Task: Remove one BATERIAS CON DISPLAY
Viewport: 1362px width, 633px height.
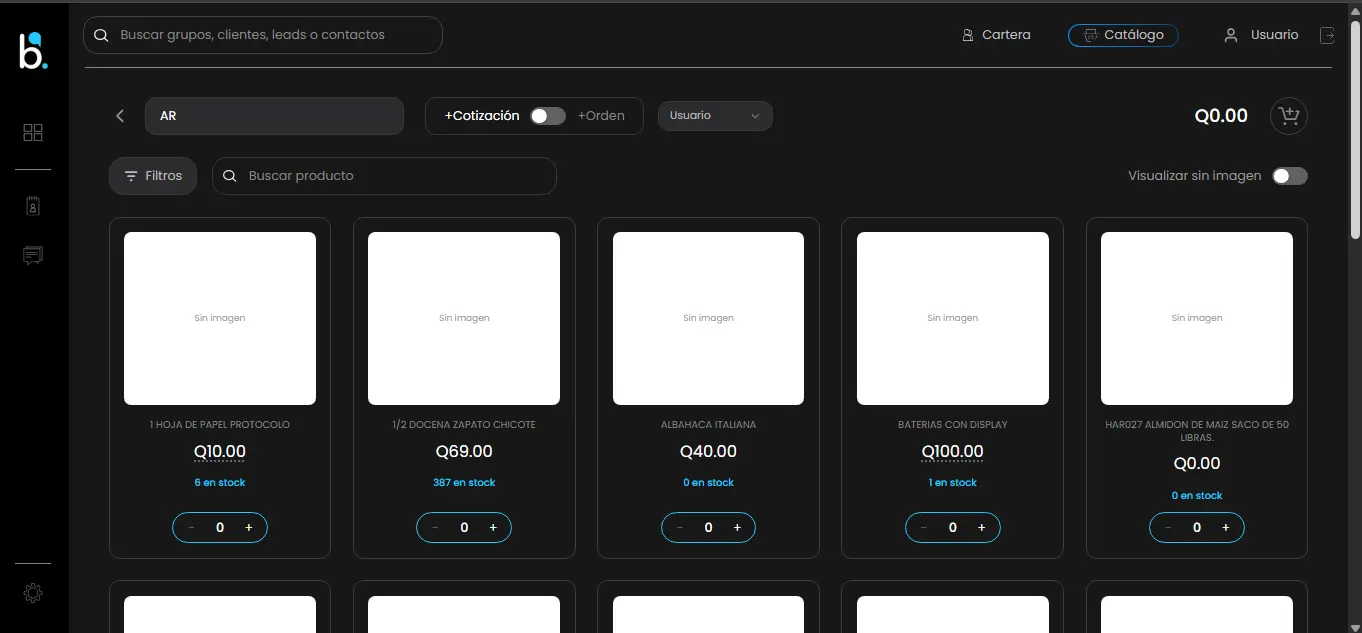Action: pos(924,528)
